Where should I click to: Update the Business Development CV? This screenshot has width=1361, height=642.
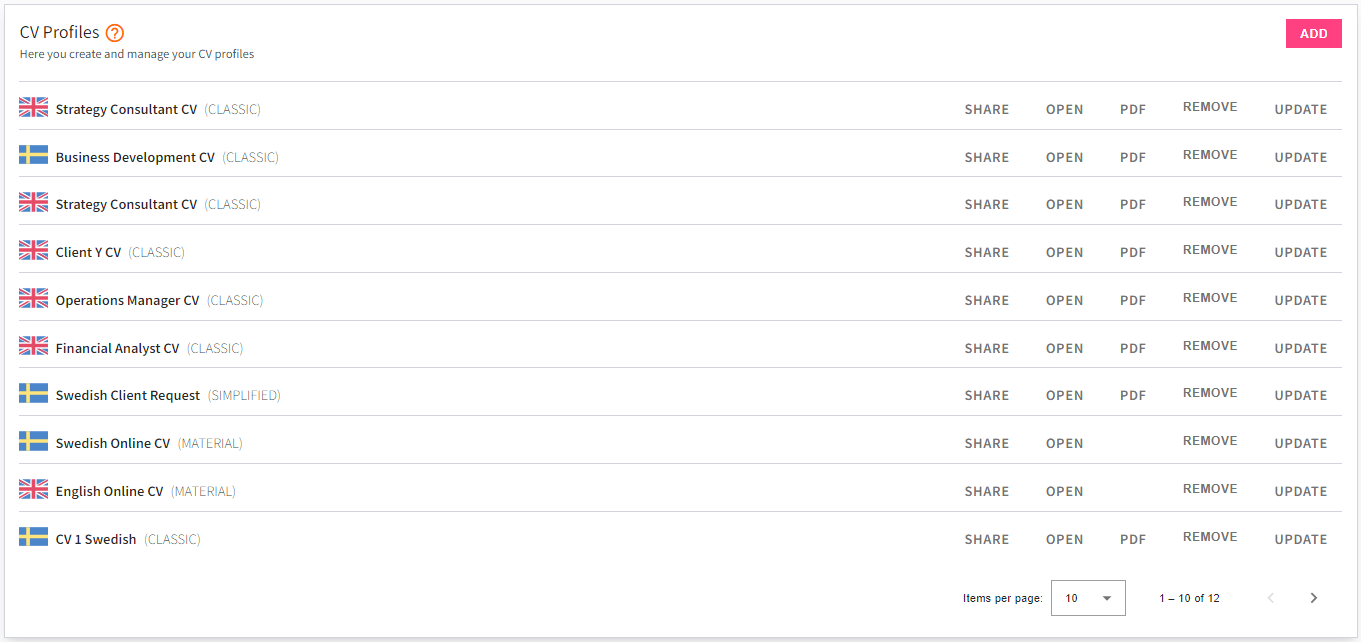(x=1300, y=157)
